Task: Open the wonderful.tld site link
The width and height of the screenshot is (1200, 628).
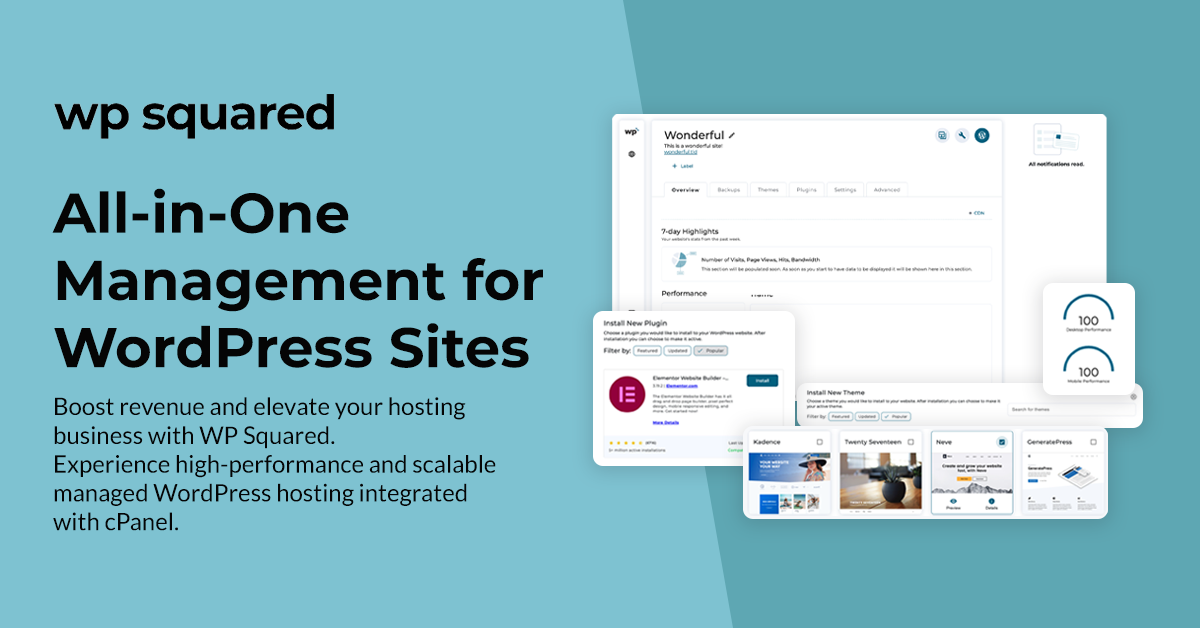Action: (681, 152)
